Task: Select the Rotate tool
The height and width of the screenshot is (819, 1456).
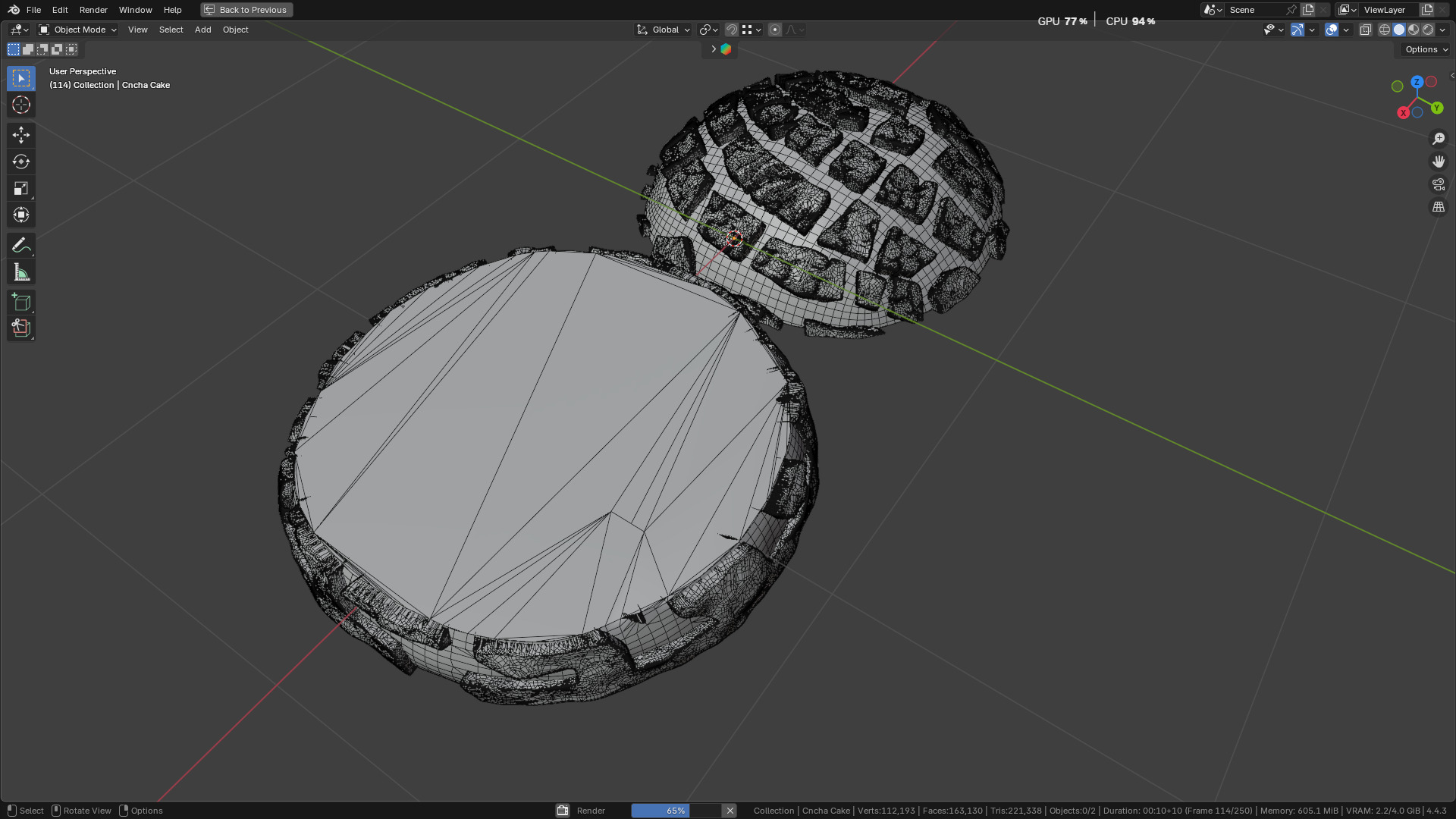Action: (21, 162)
